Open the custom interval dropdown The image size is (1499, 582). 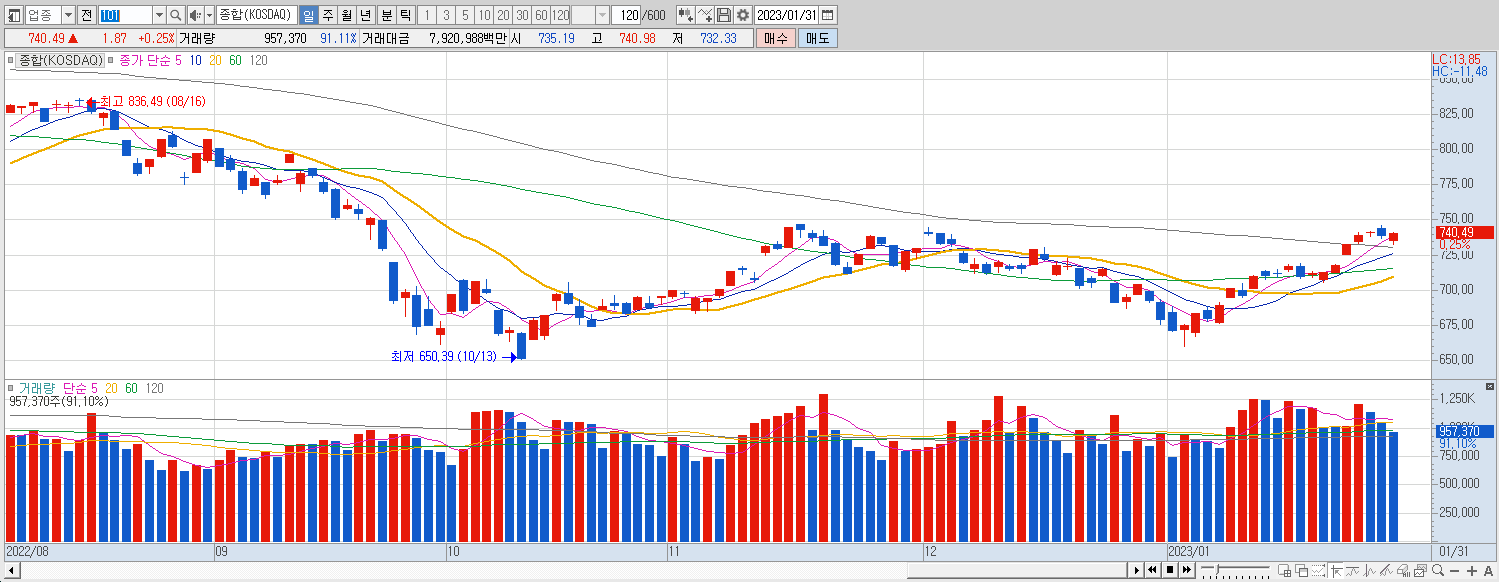click(x=602, y=15)
